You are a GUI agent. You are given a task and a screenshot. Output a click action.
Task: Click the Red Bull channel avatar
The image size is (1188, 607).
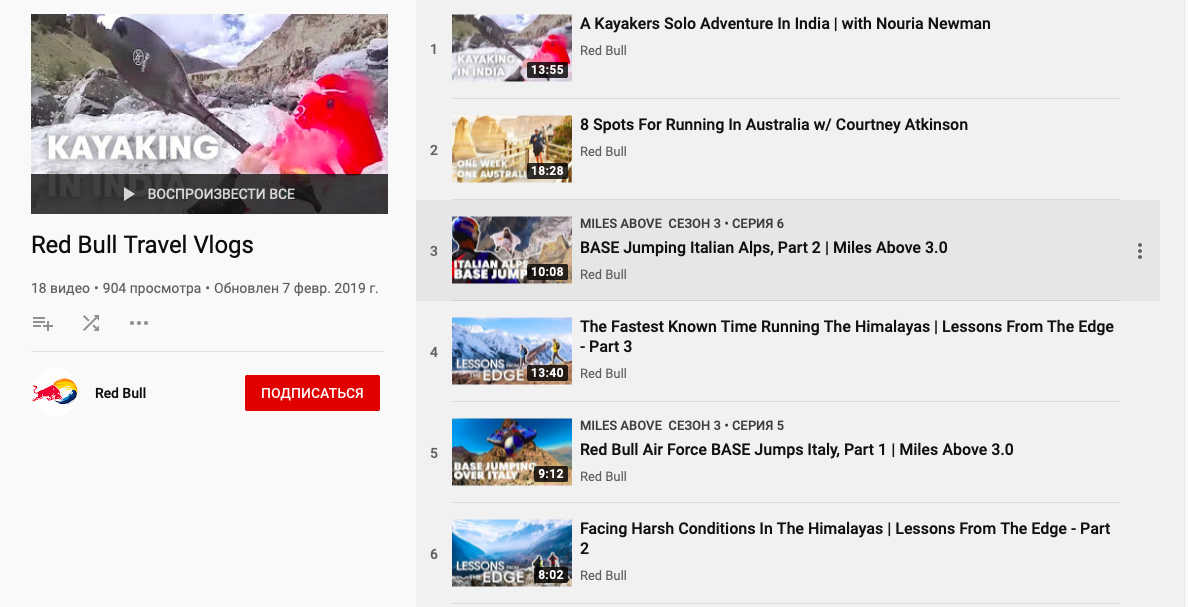coord(55,393)
